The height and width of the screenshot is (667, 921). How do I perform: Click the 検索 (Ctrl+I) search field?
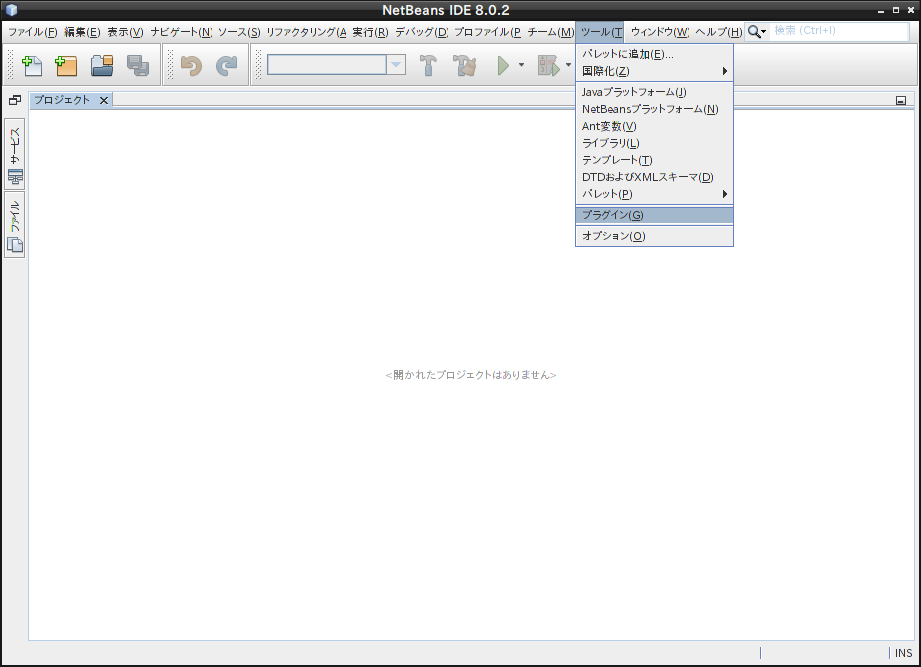(x=839, y=31)
